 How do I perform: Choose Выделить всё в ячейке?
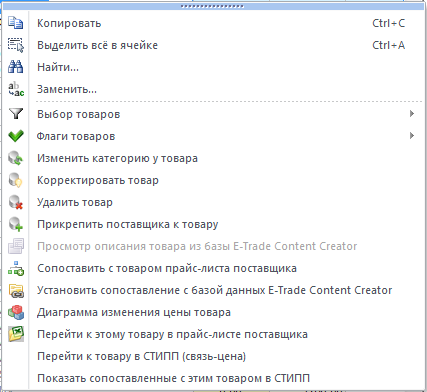coord(214,45)
